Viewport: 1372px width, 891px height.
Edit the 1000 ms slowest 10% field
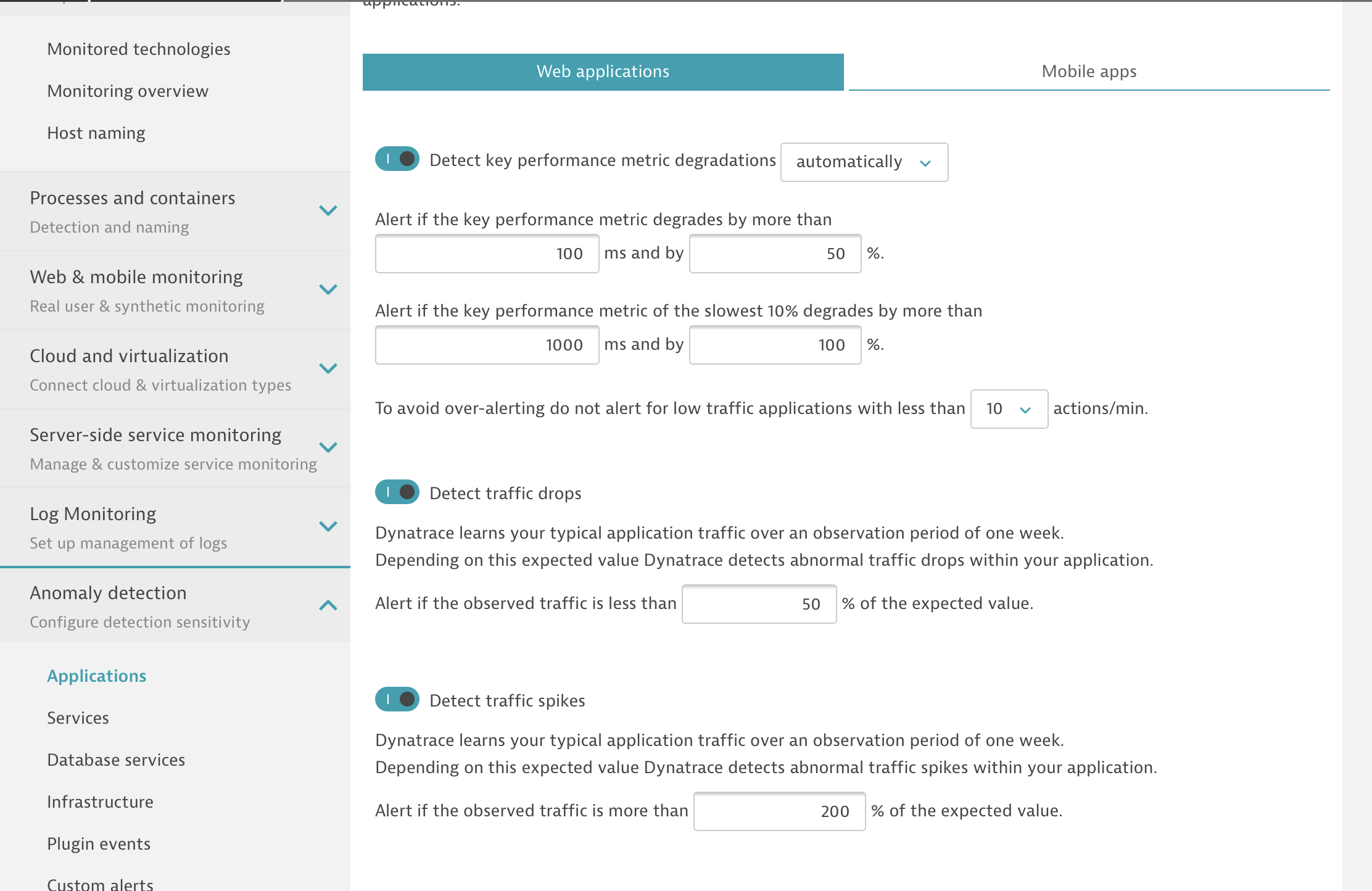pyautogui.click(x=487, y=345)
